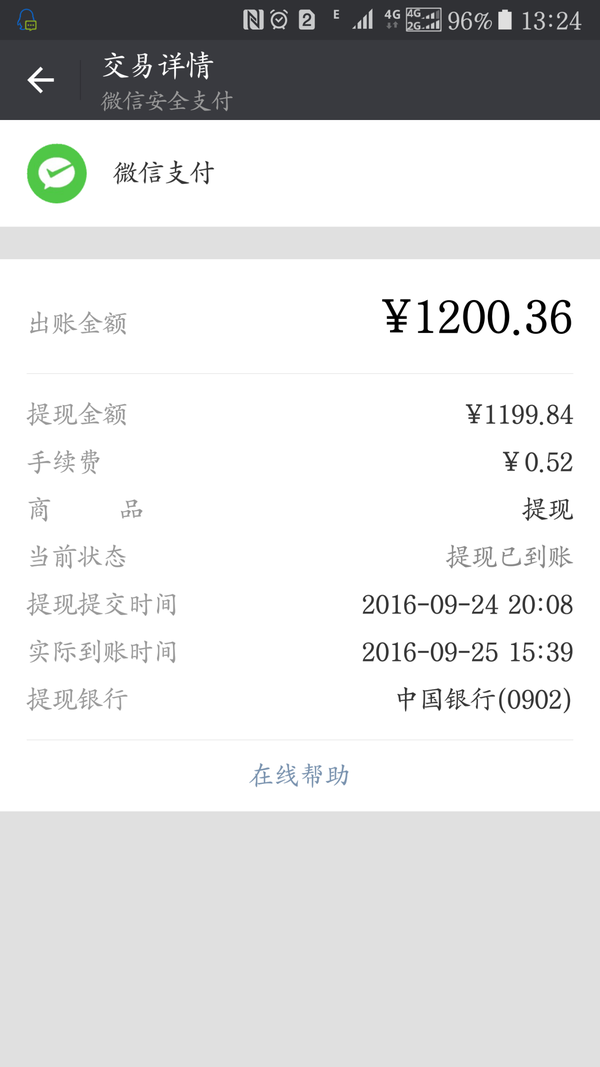Tap the 中国银行(0902) bank entry

484,699
